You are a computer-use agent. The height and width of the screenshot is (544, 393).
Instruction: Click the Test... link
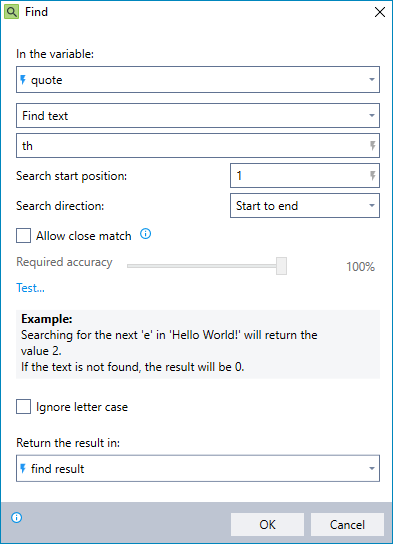[x=31, y=288]
